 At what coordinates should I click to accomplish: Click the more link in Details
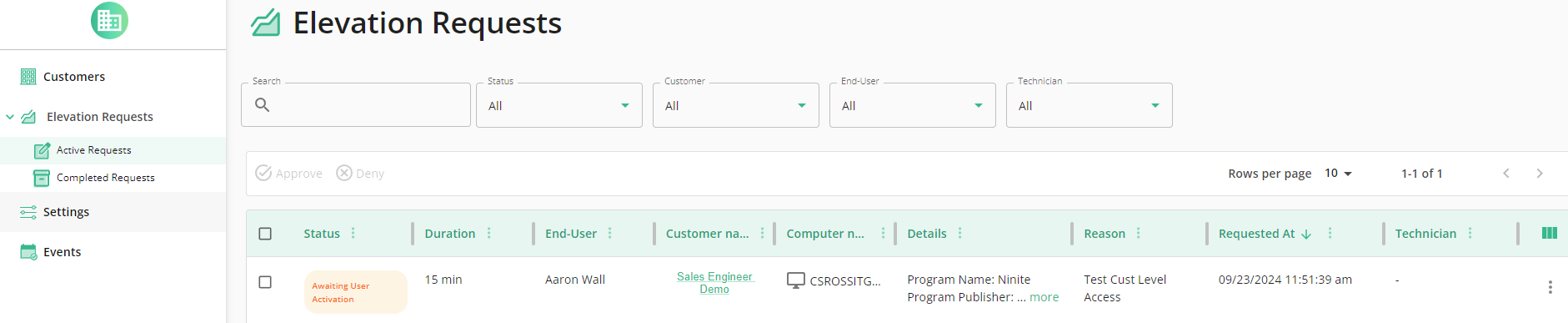(x=1044, y=297)
